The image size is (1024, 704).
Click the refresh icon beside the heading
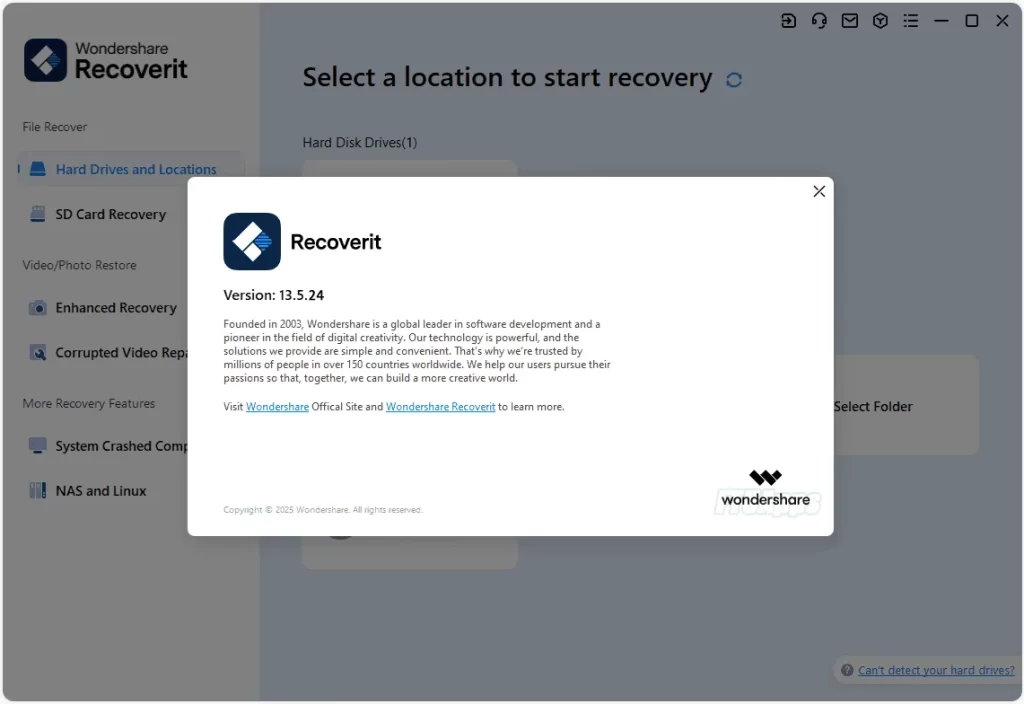click(734, 80)
